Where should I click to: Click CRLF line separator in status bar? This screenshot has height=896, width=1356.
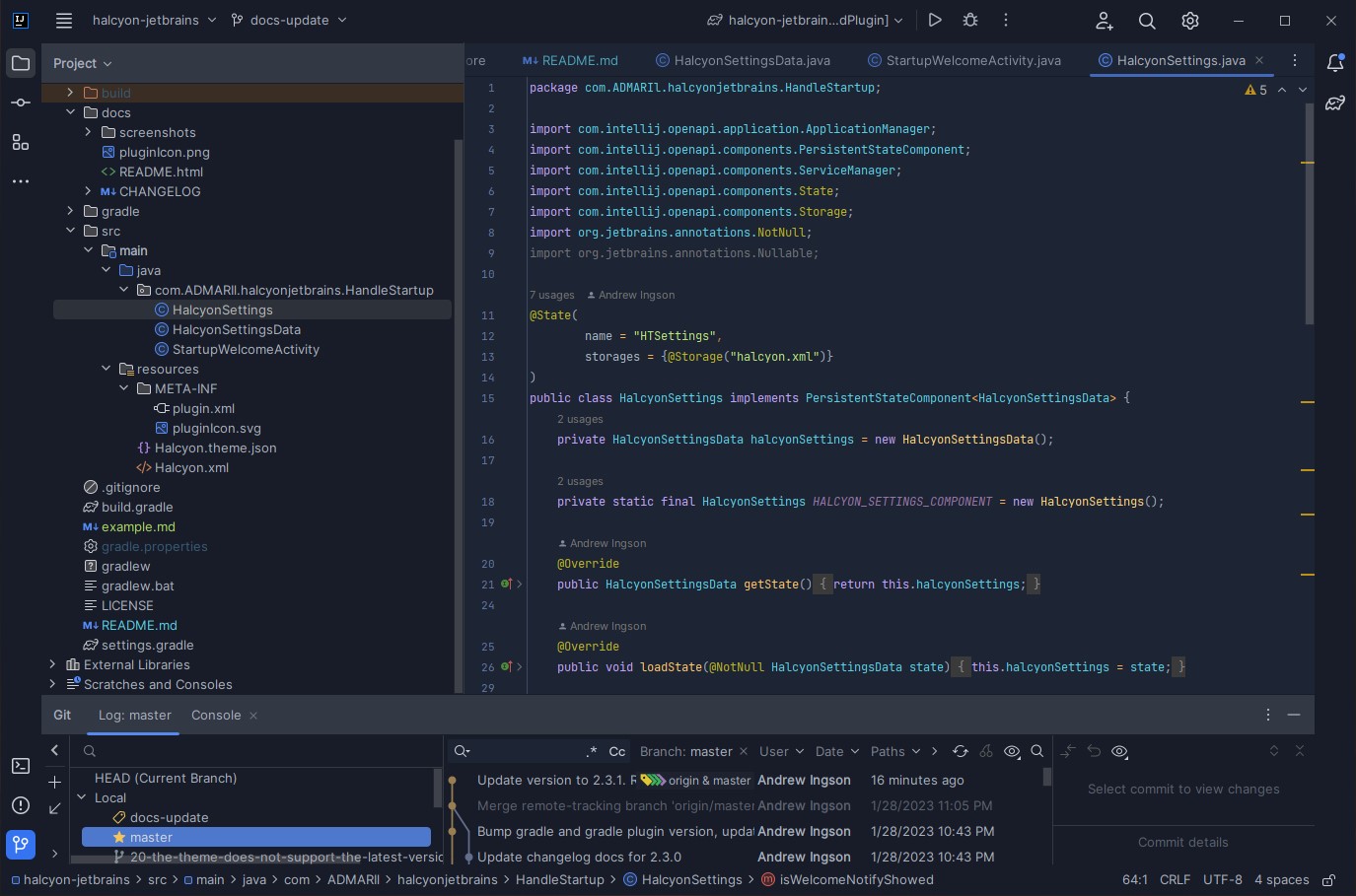(x=1175, y=879)
